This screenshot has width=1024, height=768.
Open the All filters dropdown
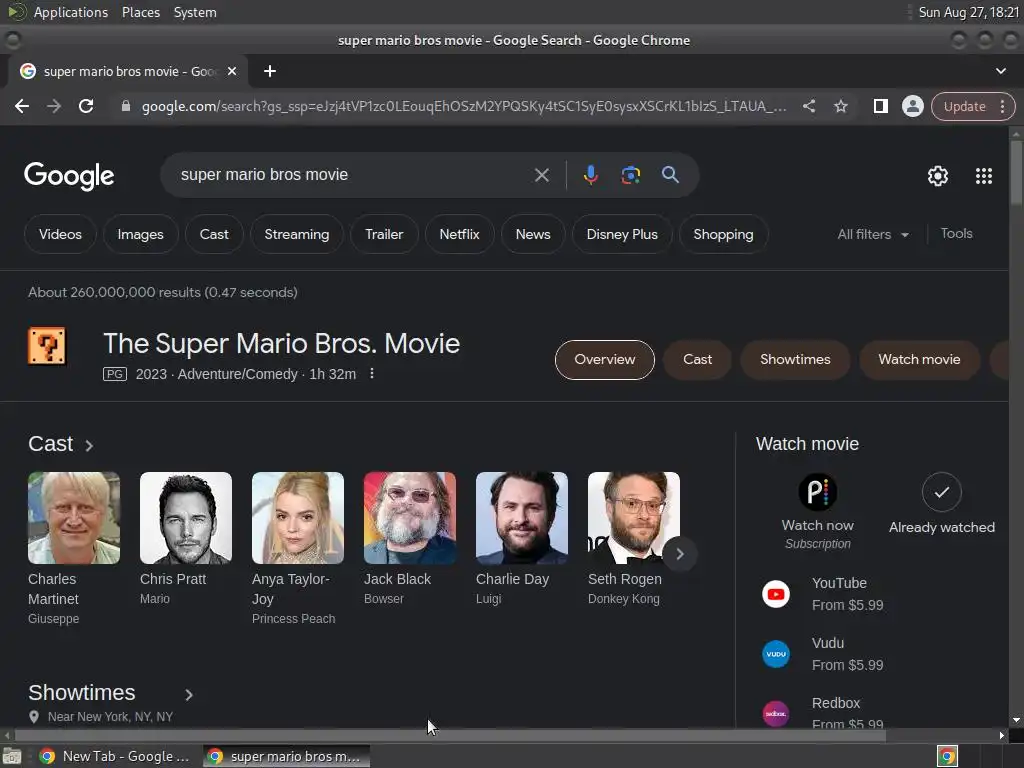873,234
